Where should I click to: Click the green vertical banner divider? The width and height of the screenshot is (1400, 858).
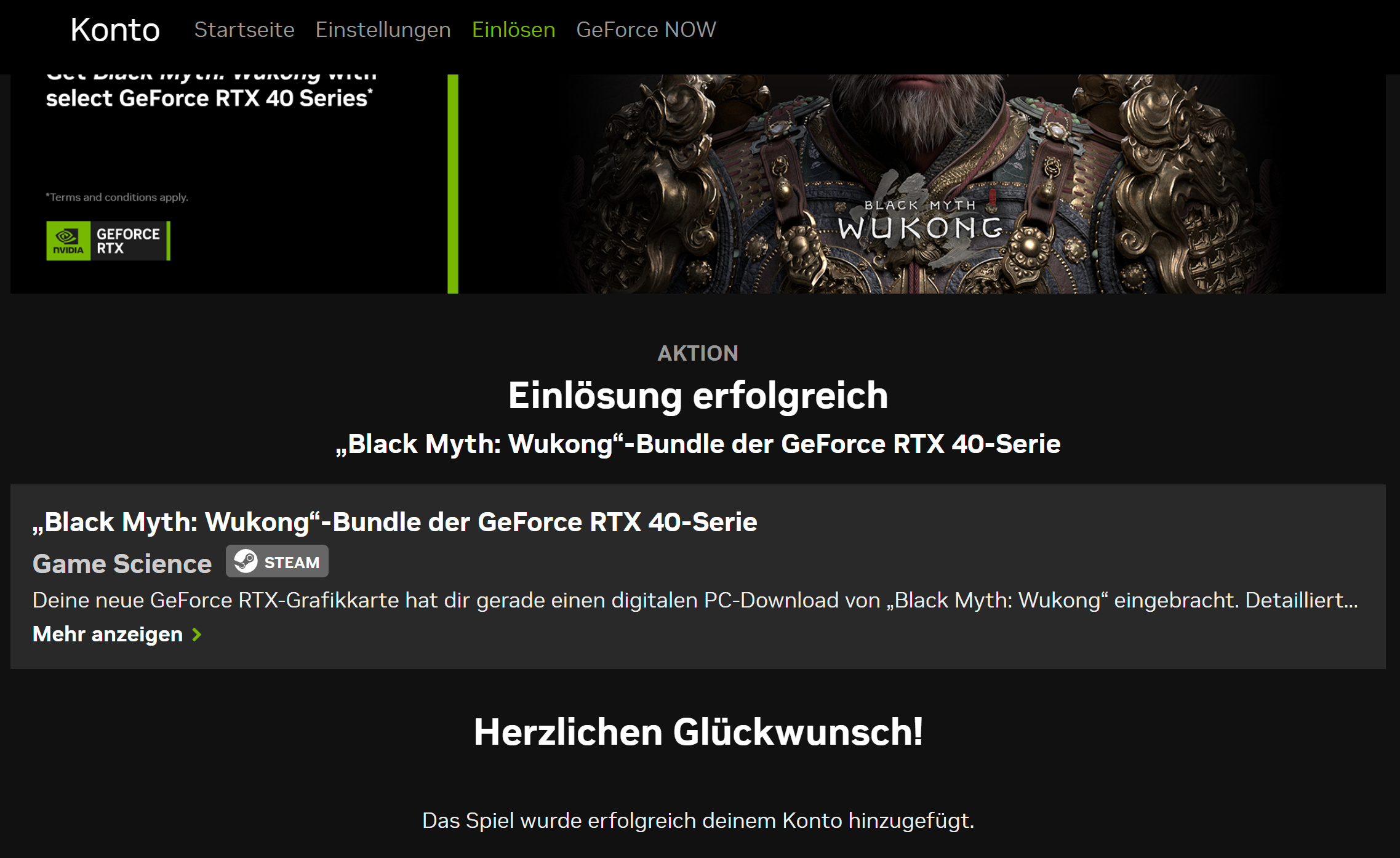tap(453, 183)
